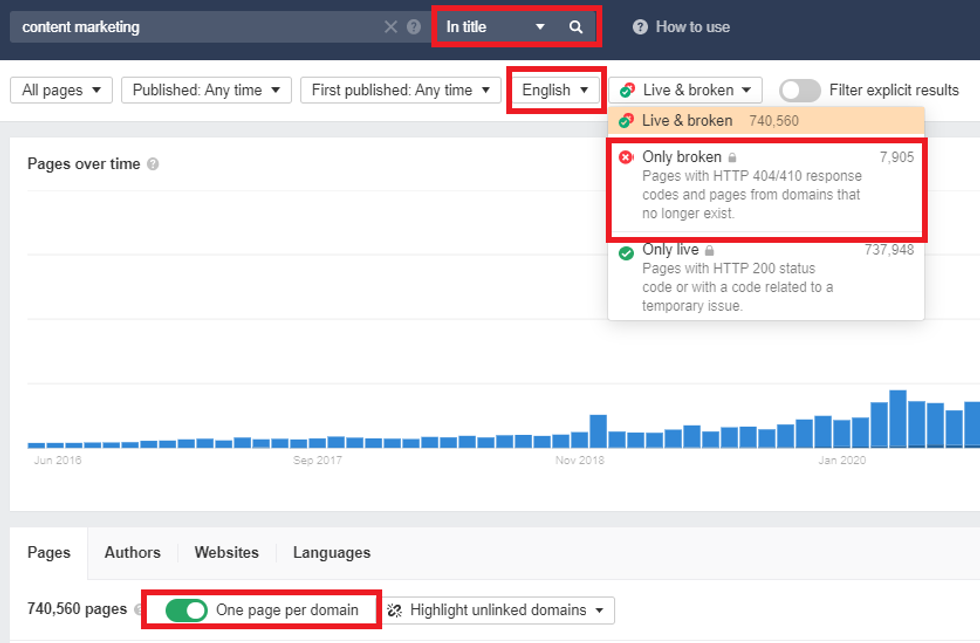Click the Highlight unlinked domains brush icon
Image resolution: width=980 pixels, height=643 pixels.
394,610
